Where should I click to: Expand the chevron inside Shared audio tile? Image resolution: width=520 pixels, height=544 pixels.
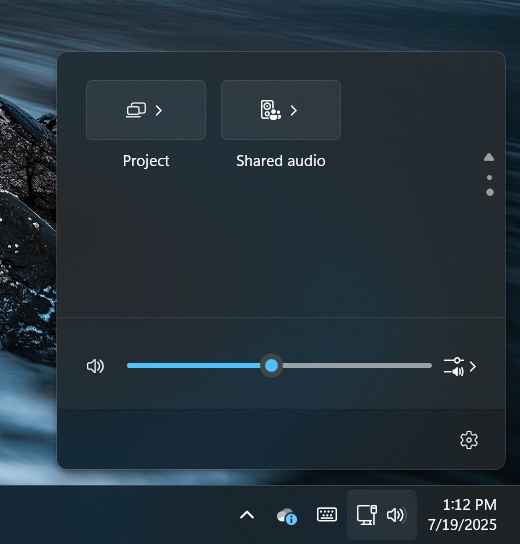pyautogui.click(x=294, y=110)
